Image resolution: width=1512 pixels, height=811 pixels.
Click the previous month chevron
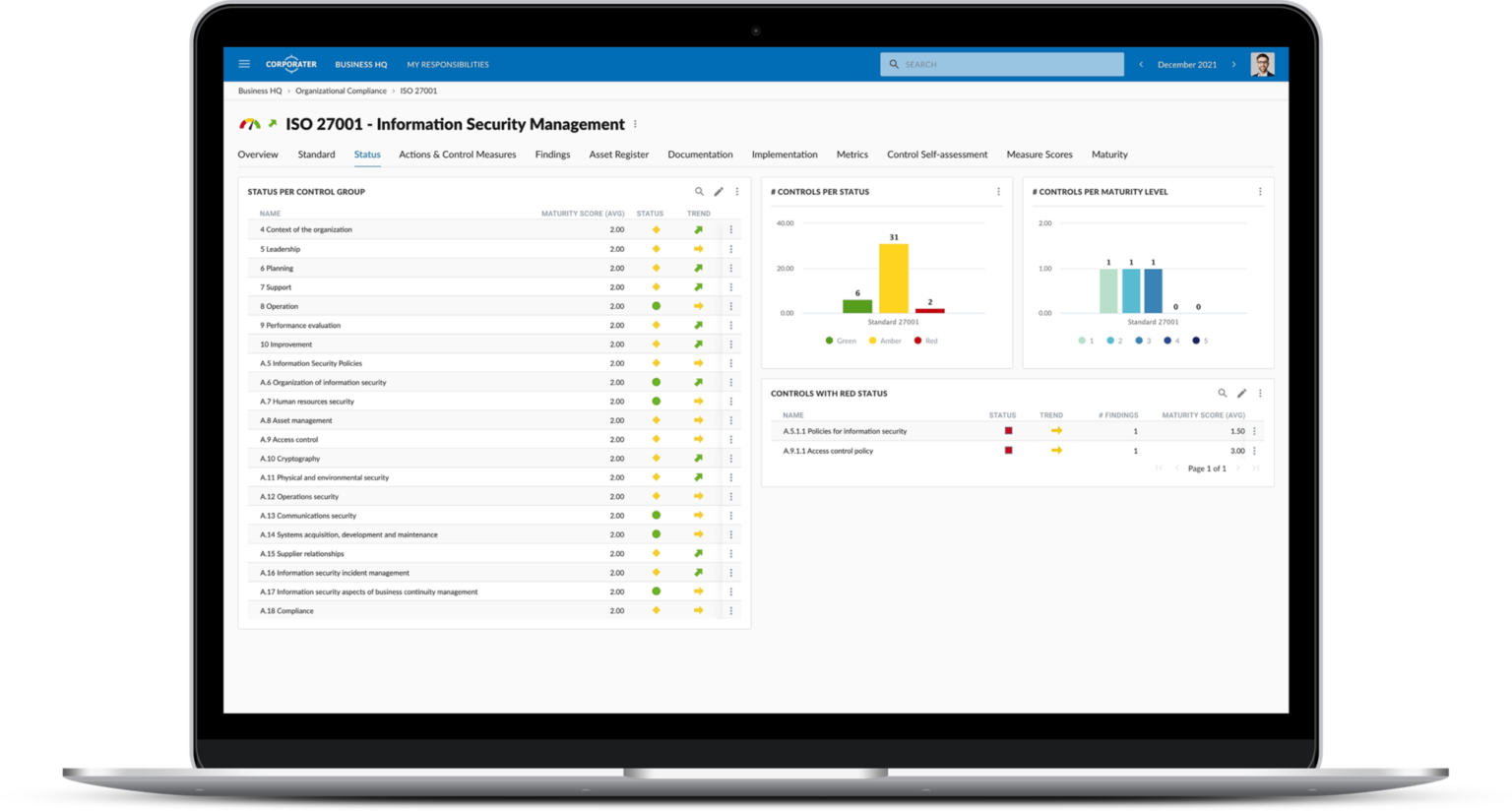pos(1140,63)
